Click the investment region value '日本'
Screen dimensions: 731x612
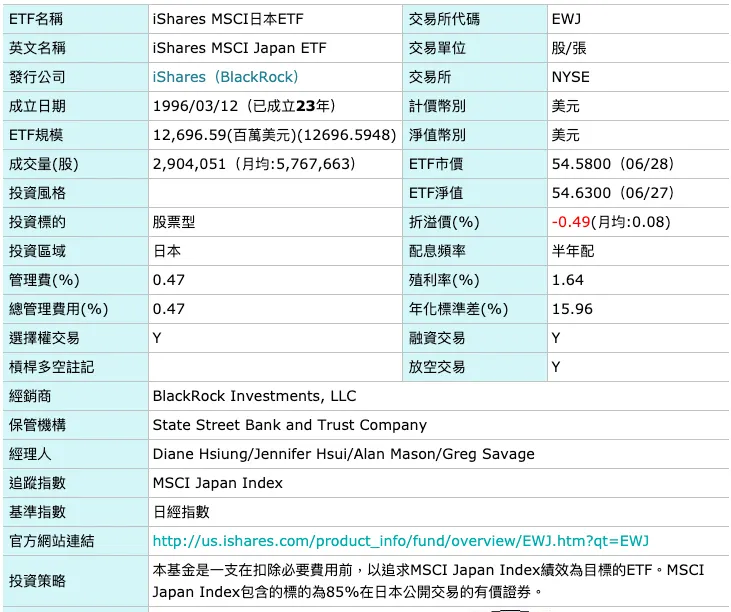click(x=167, y=251)
